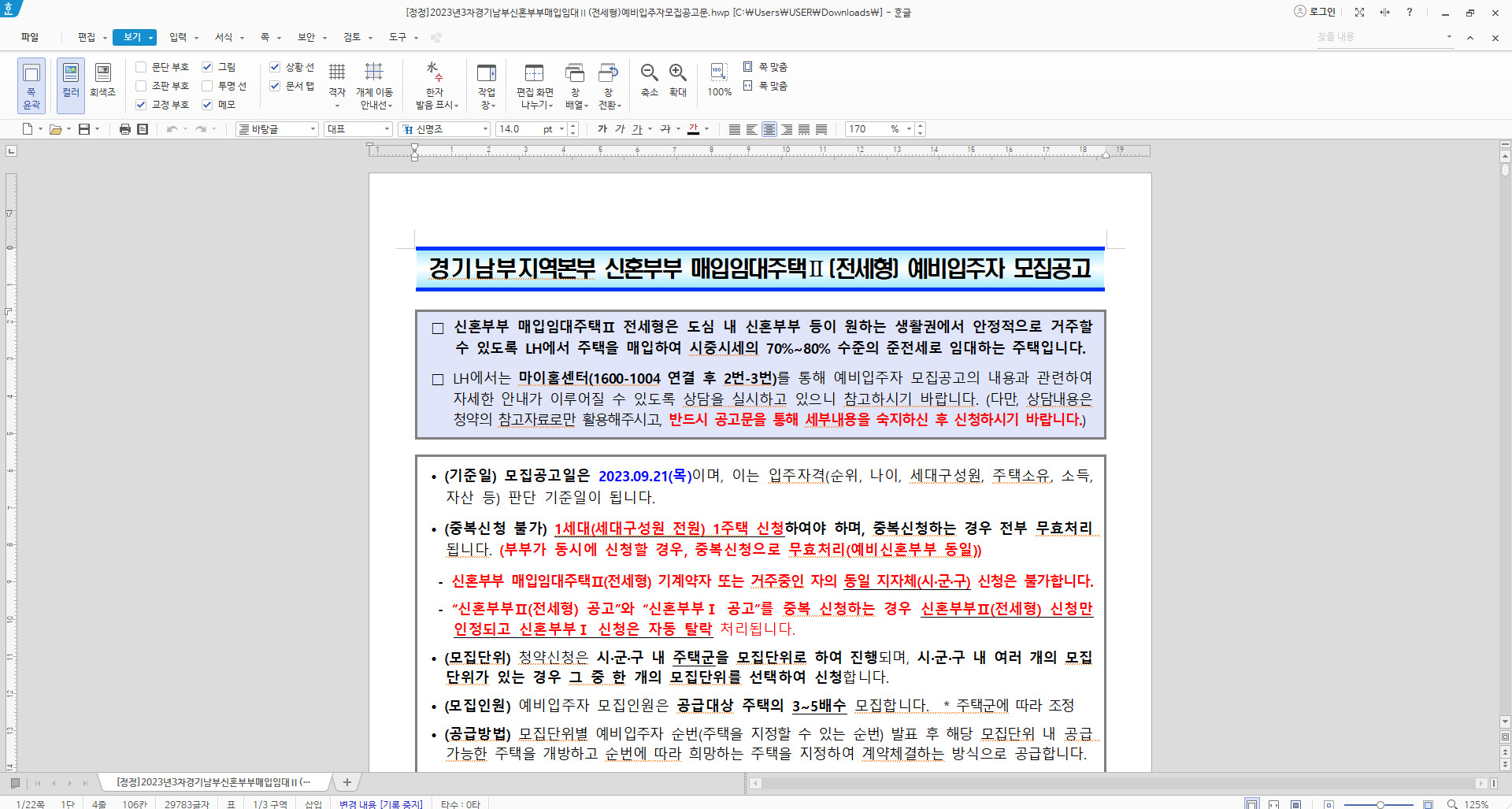Open the 파일 menu
The width and height of the screenshot is (1512, 809).
pos(29,37)
